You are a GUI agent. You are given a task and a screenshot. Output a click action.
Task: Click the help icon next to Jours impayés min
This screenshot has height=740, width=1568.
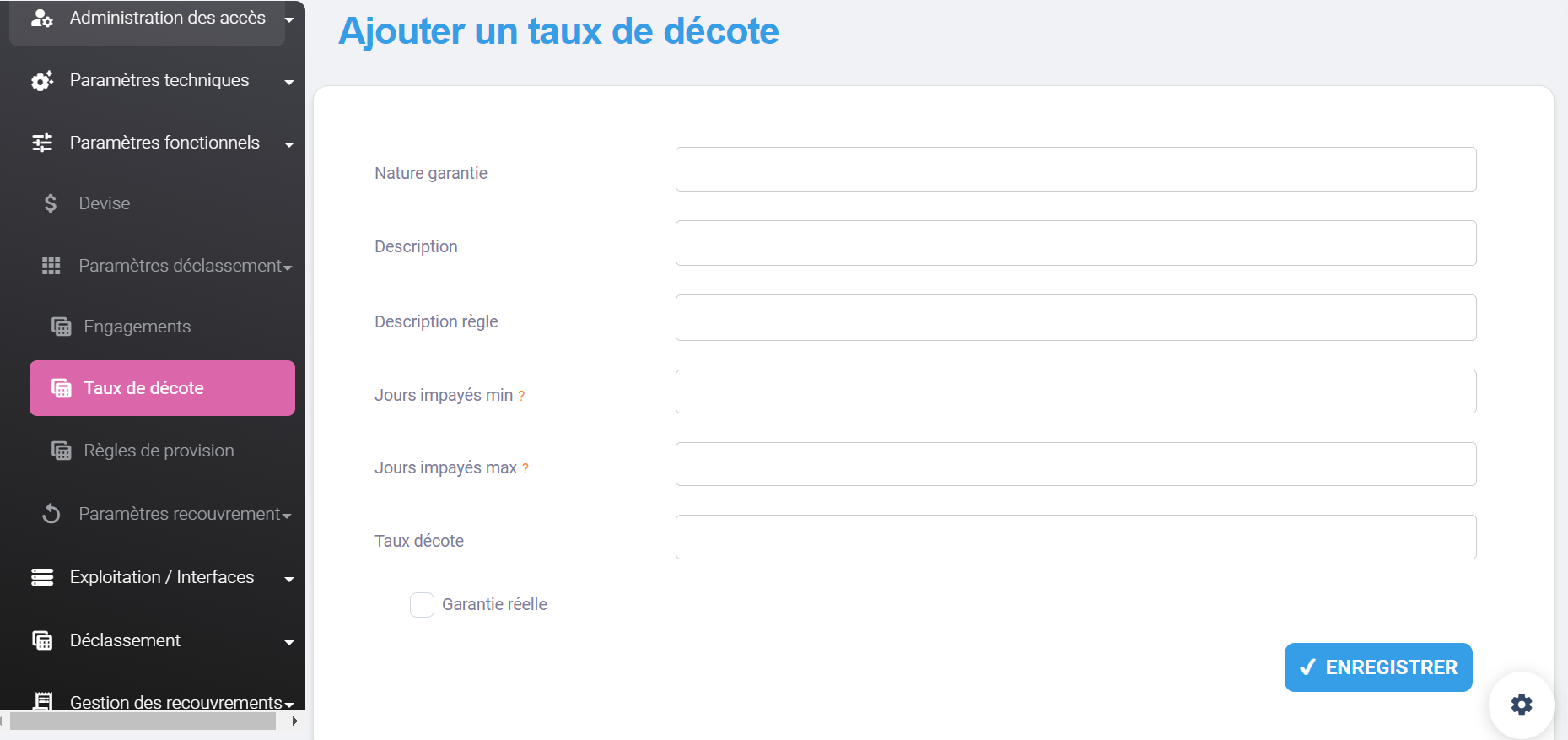click(521, 396)
